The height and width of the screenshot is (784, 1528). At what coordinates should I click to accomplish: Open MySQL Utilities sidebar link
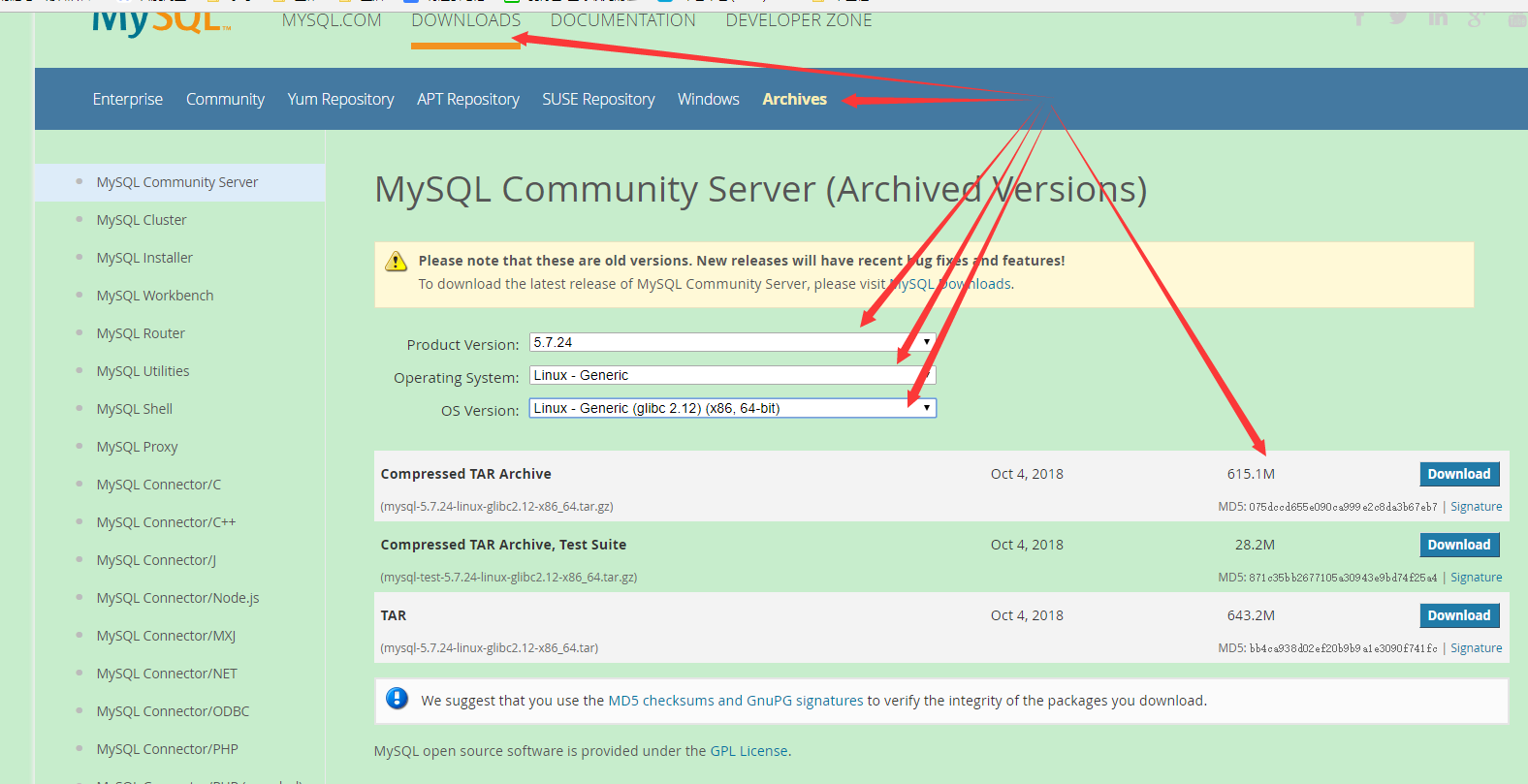coord(143,371)
